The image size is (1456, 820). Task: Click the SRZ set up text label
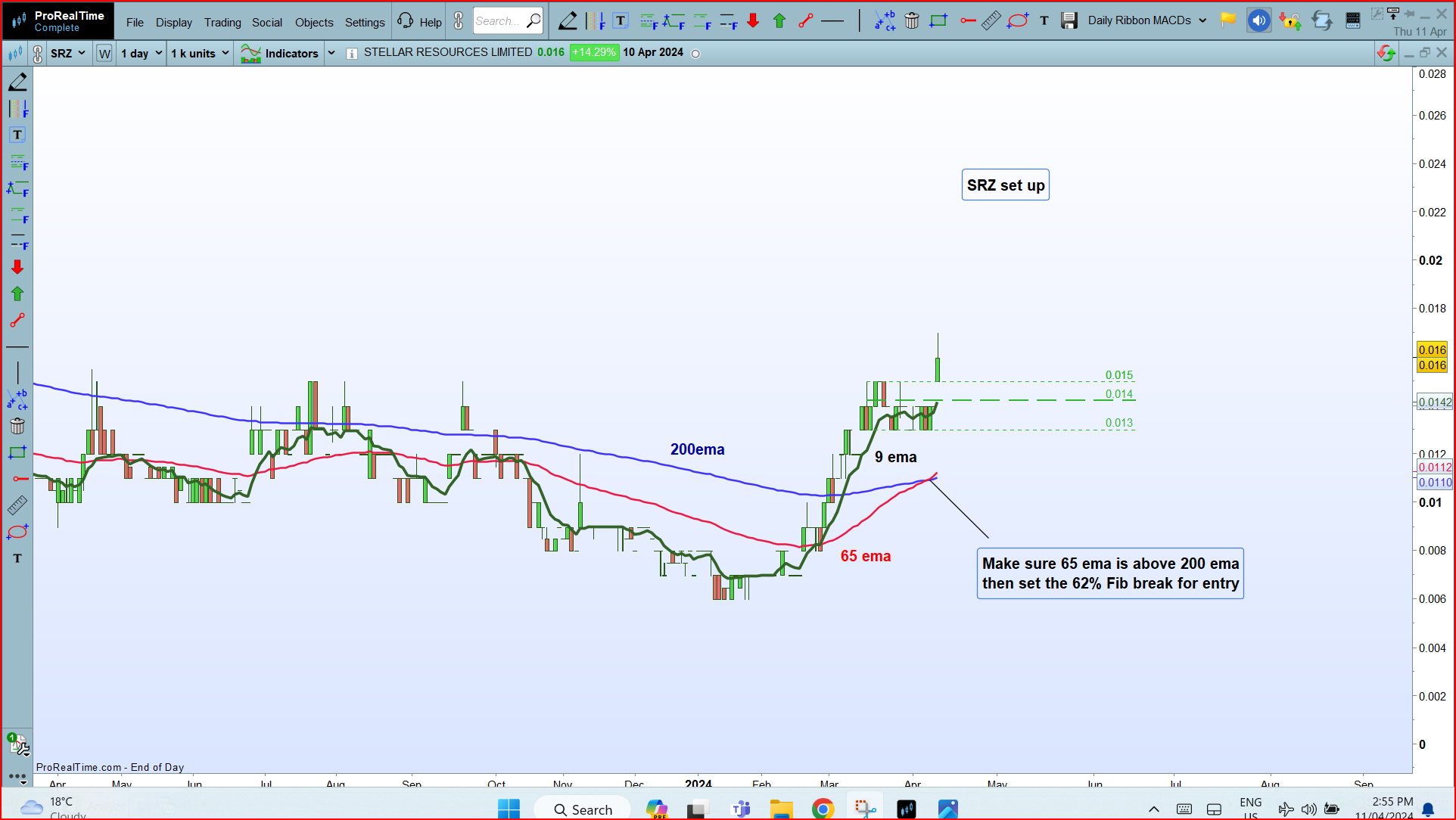pos(1006,185)
